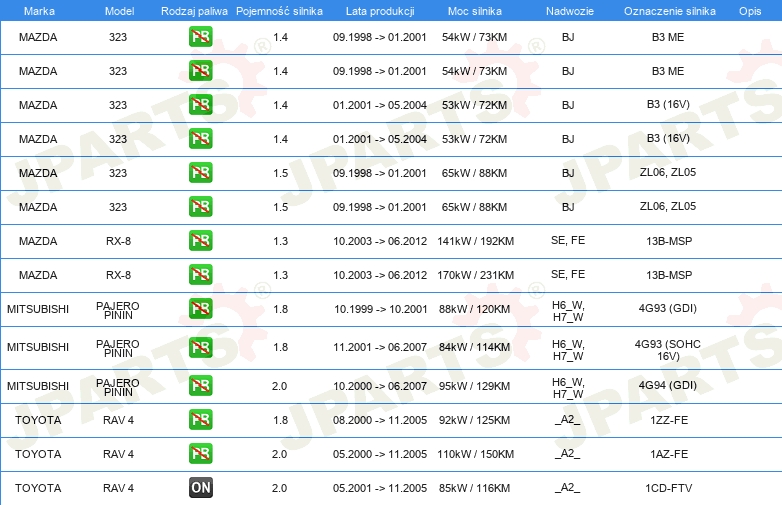Click body code H6_W, H7_W in 4G93 (GDI) row
Screen dimensions: 782x505
tap(568, 311)
